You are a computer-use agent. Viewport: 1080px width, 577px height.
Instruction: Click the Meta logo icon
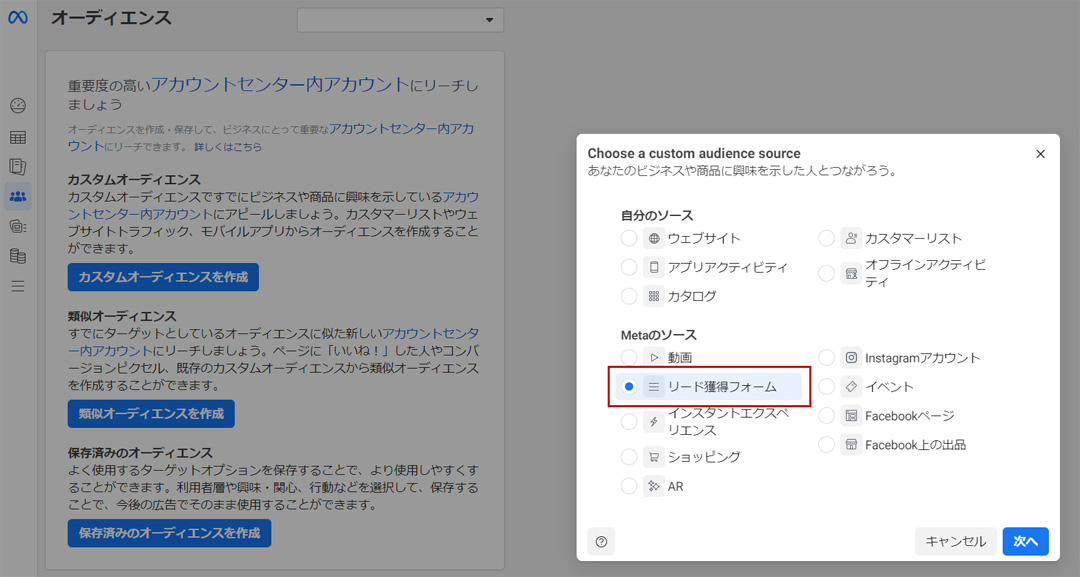[17, 18]
